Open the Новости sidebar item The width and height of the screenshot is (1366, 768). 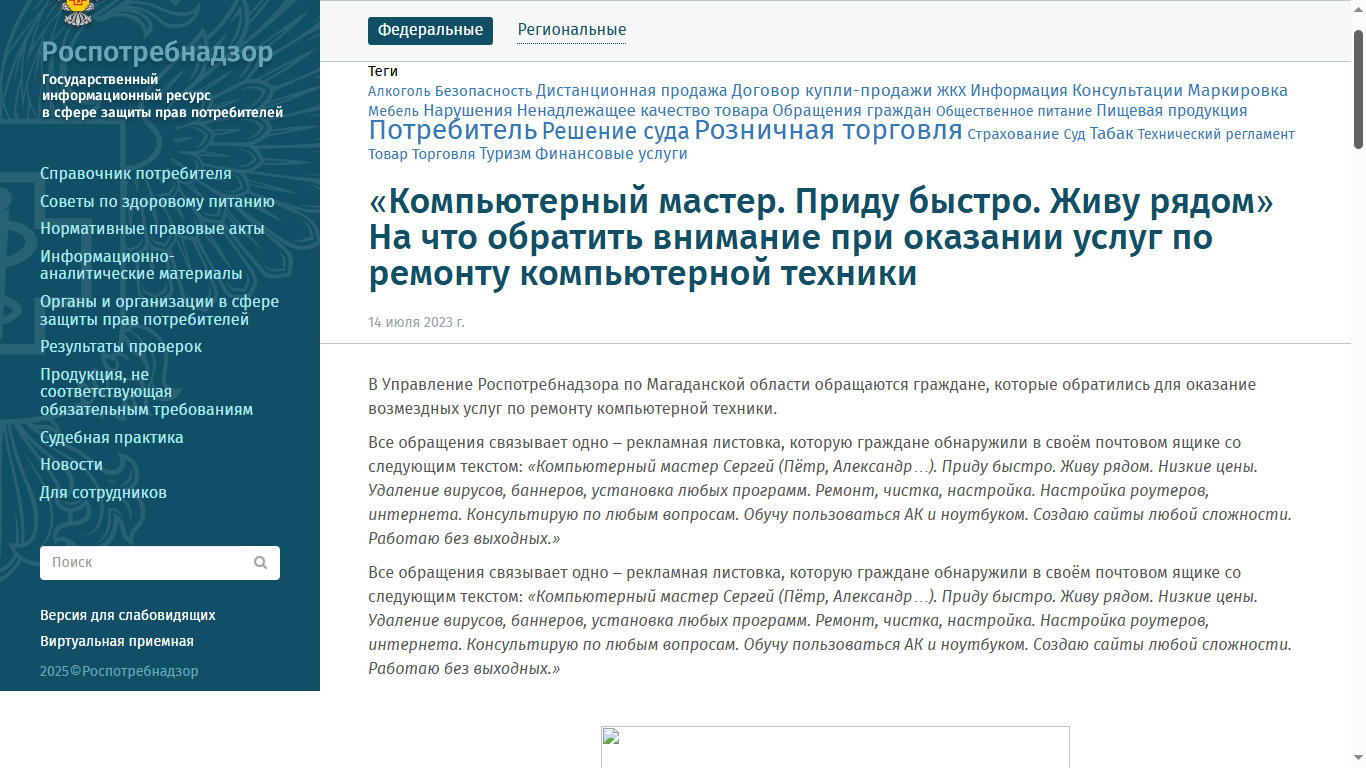(71, 465)
